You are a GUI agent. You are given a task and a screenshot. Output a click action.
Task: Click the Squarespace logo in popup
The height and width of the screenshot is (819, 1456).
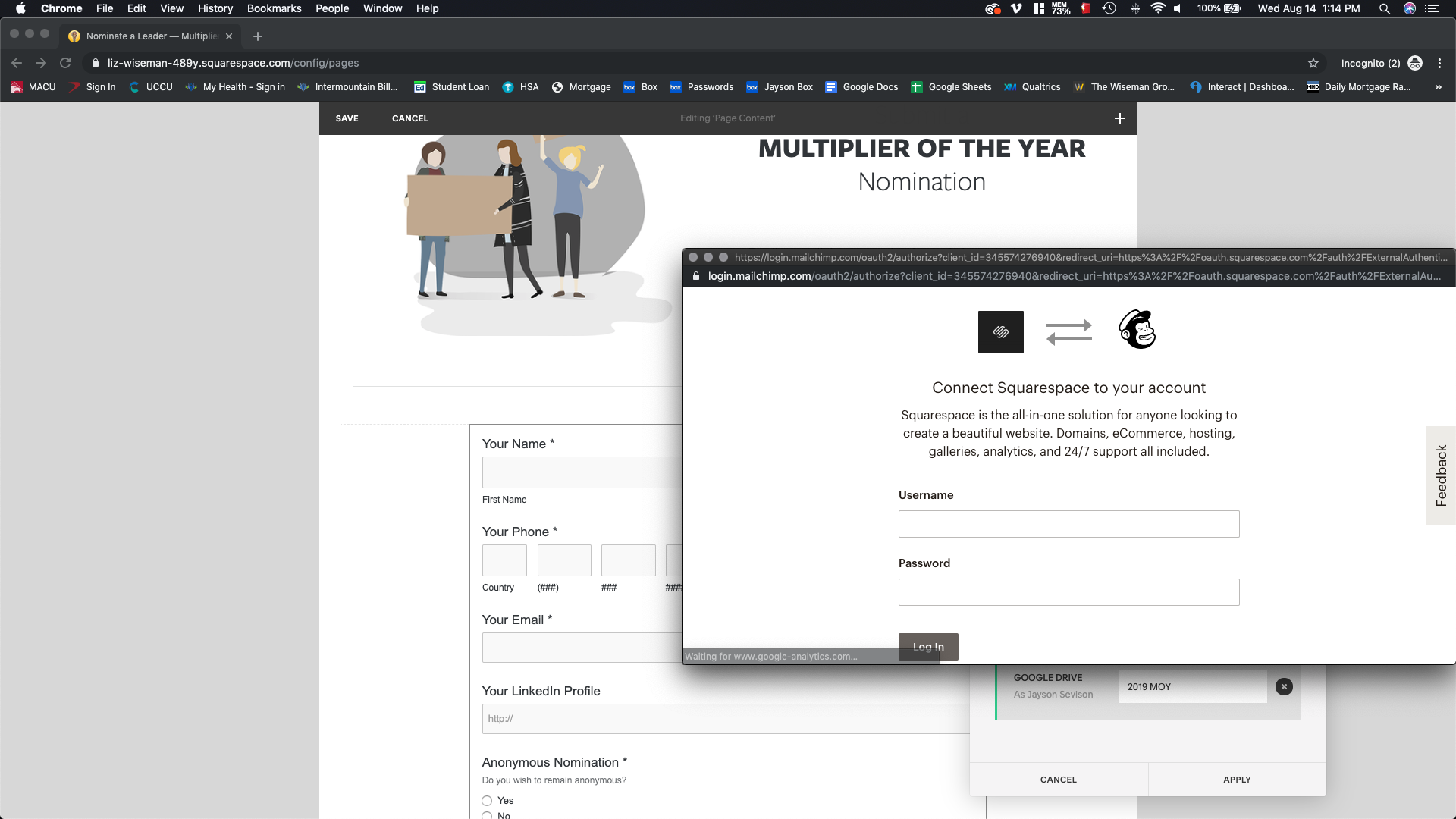[1001, 331]
